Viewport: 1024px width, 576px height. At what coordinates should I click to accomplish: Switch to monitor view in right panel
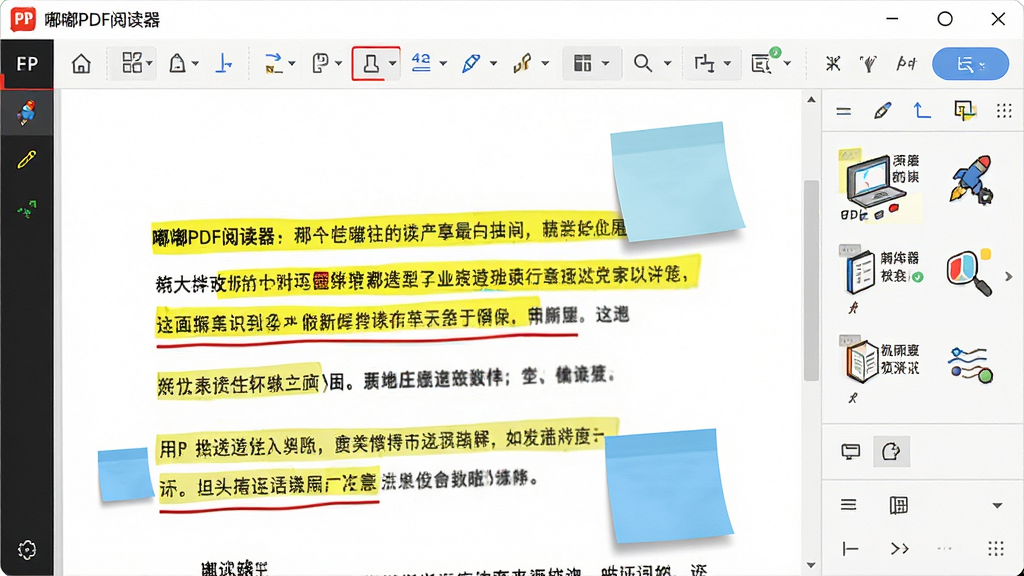tap(851, 451)
